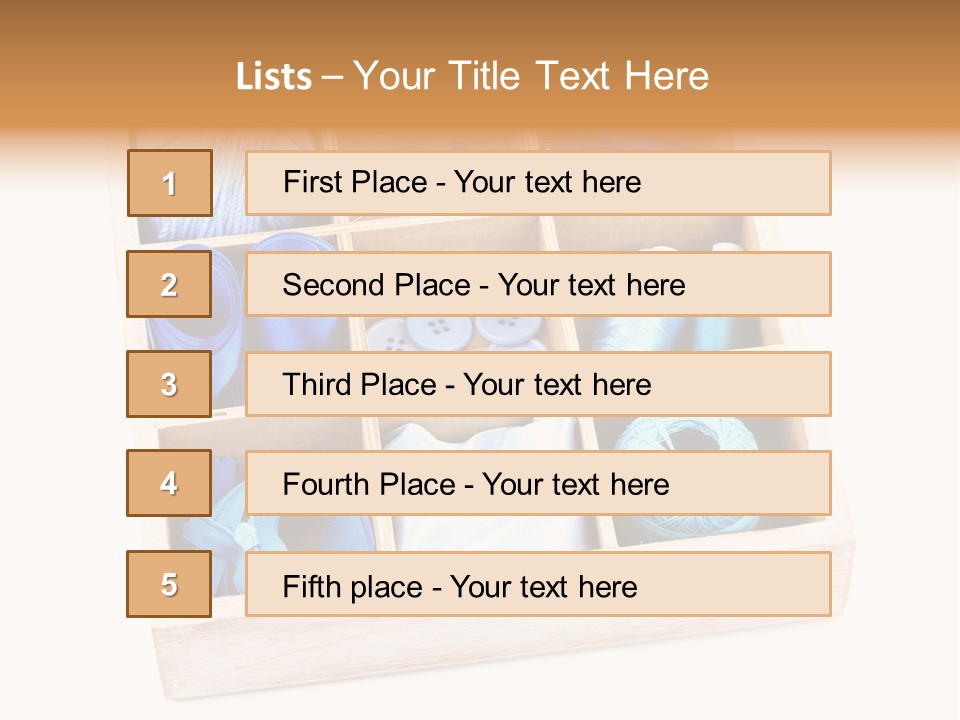Click the number 2 box

coord(169,284)
